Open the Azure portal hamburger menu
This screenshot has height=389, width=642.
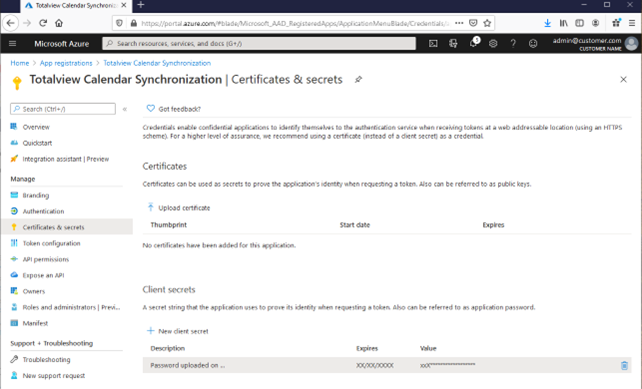13,43
